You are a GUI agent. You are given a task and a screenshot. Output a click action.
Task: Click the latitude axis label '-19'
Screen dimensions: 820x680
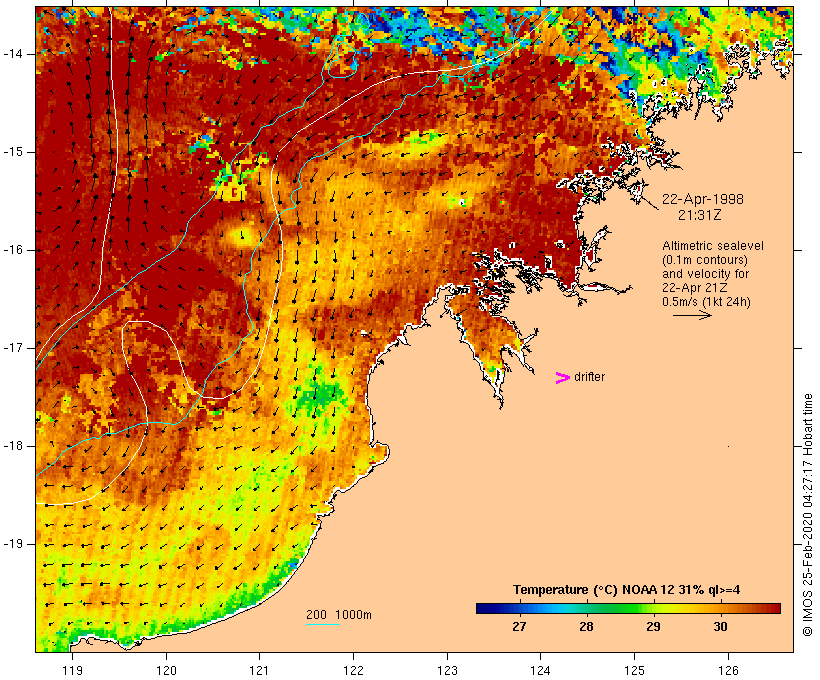click(12, 544)
